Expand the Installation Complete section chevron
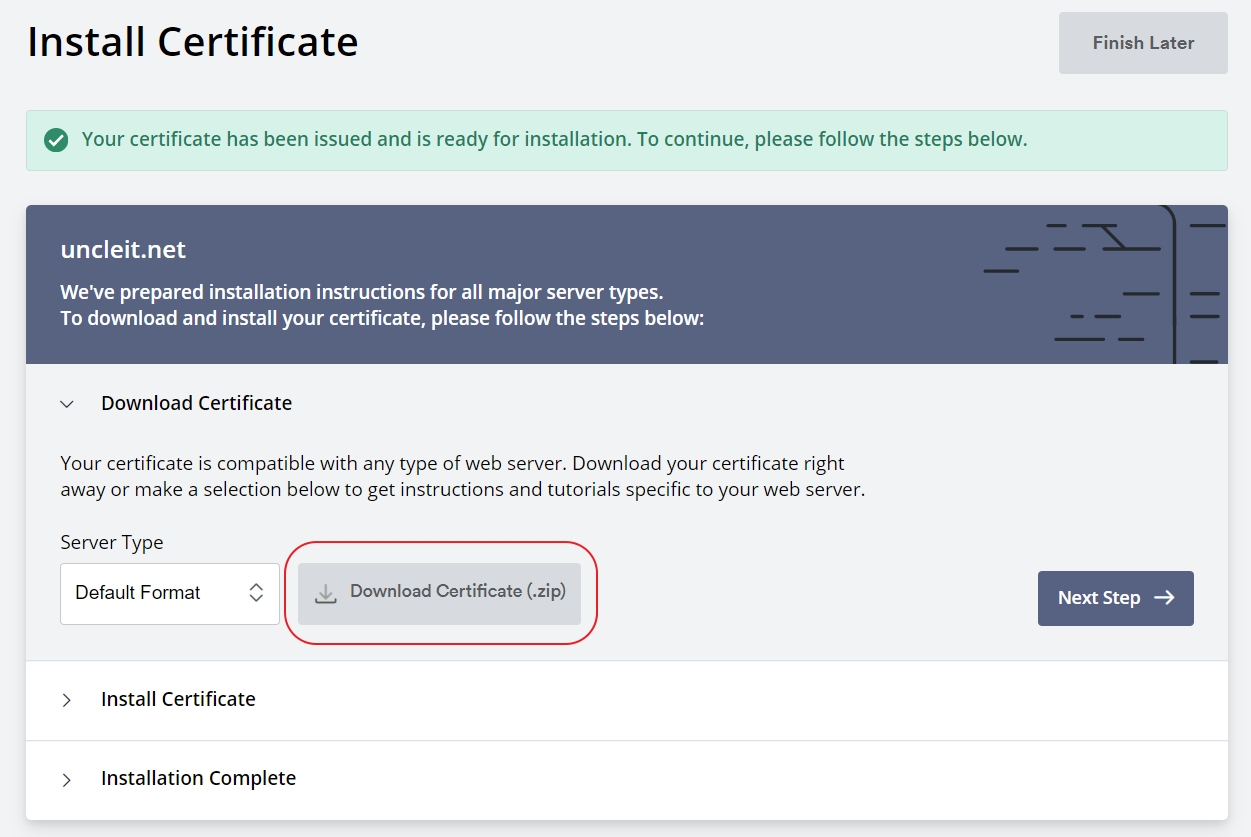 pyautogui.click(x=67, y=780)
